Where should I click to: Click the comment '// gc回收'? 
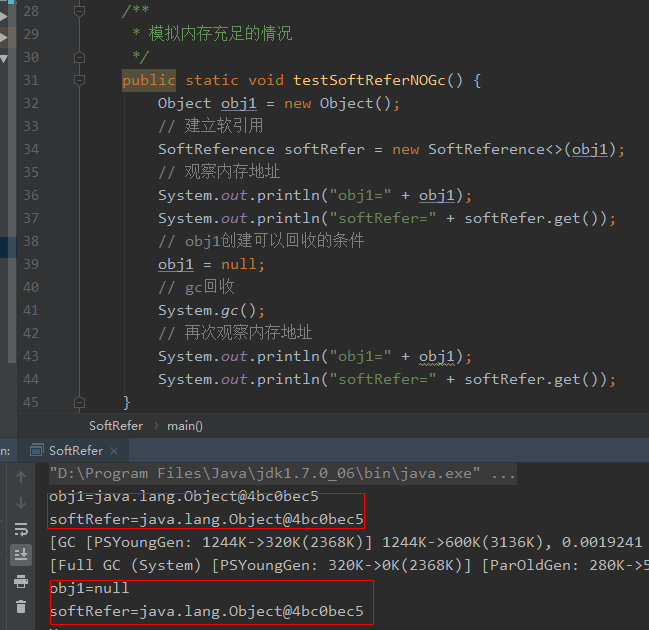pyautogui.click(x=196, y=287)
